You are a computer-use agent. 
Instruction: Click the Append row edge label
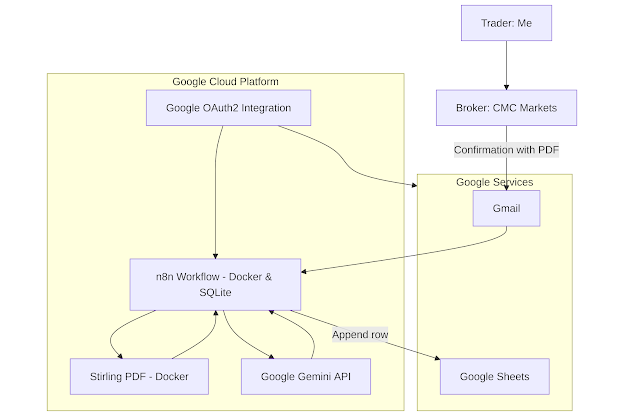pos(360,335)
